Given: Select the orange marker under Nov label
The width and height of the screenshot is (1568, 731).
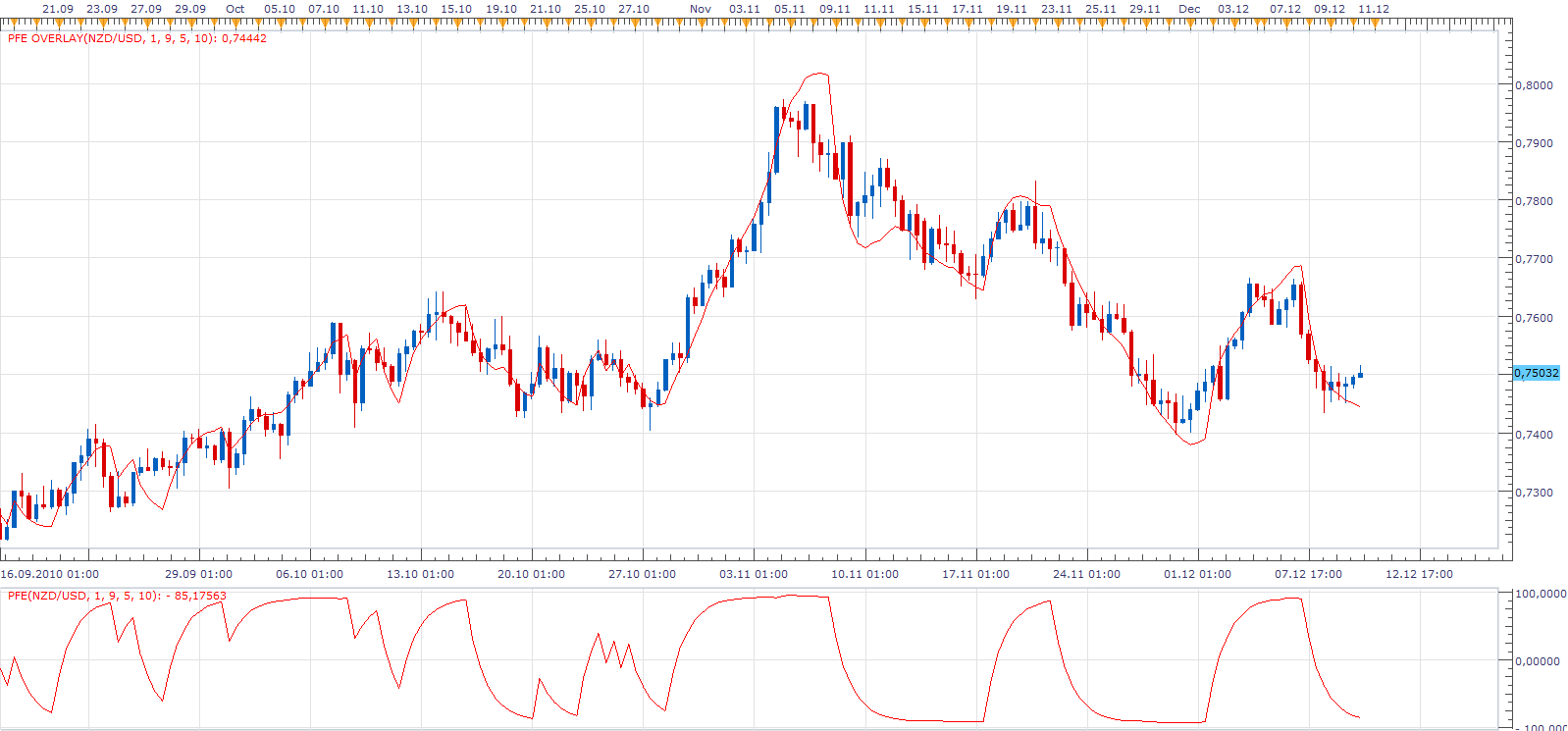Looking at the screenshot, I should (701, 22).
